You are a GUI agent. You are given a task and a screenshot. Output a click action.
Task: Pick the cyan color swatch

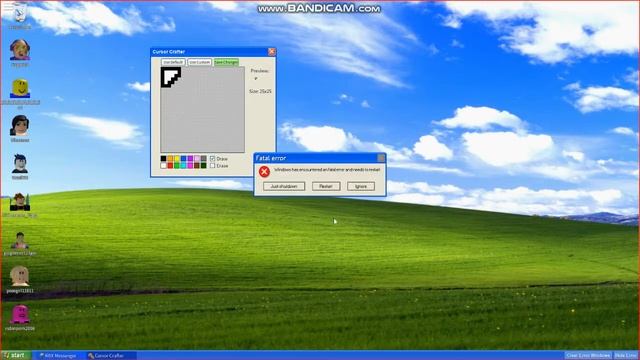[x=183, y=165]
